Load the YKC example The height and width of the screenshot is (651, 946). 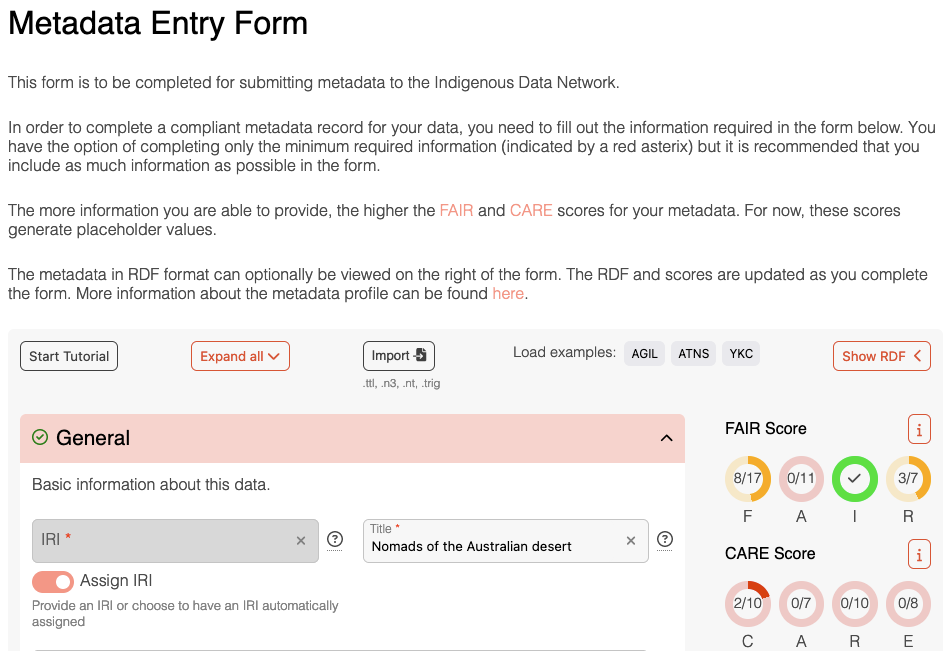tap(741, 354)
